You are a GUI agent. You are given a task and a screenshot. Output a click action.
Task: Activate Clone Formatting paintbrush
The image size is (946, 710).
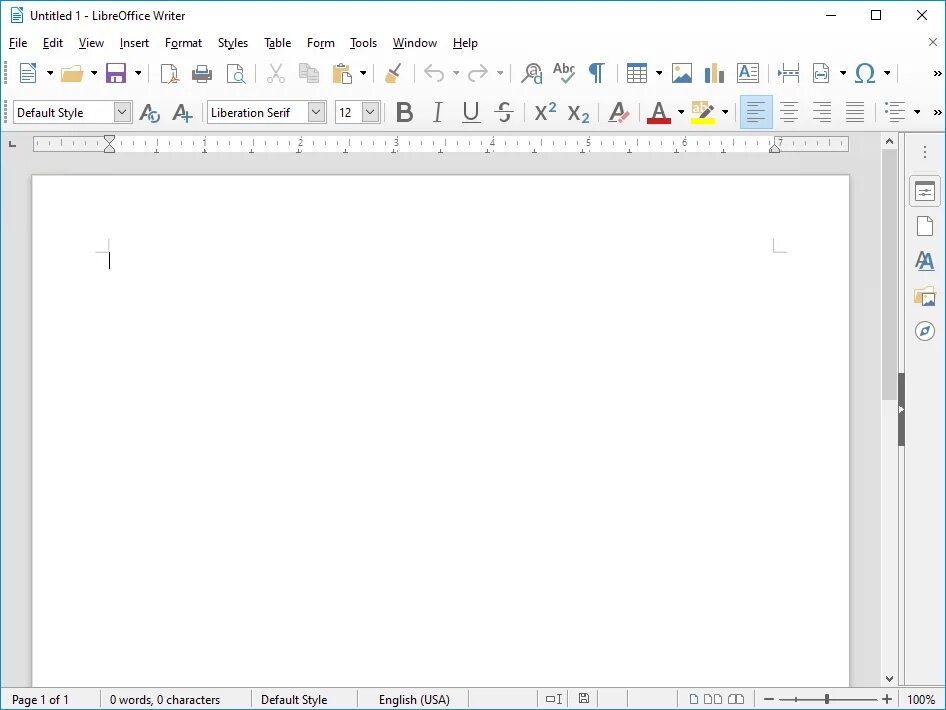tap(393, 73)
